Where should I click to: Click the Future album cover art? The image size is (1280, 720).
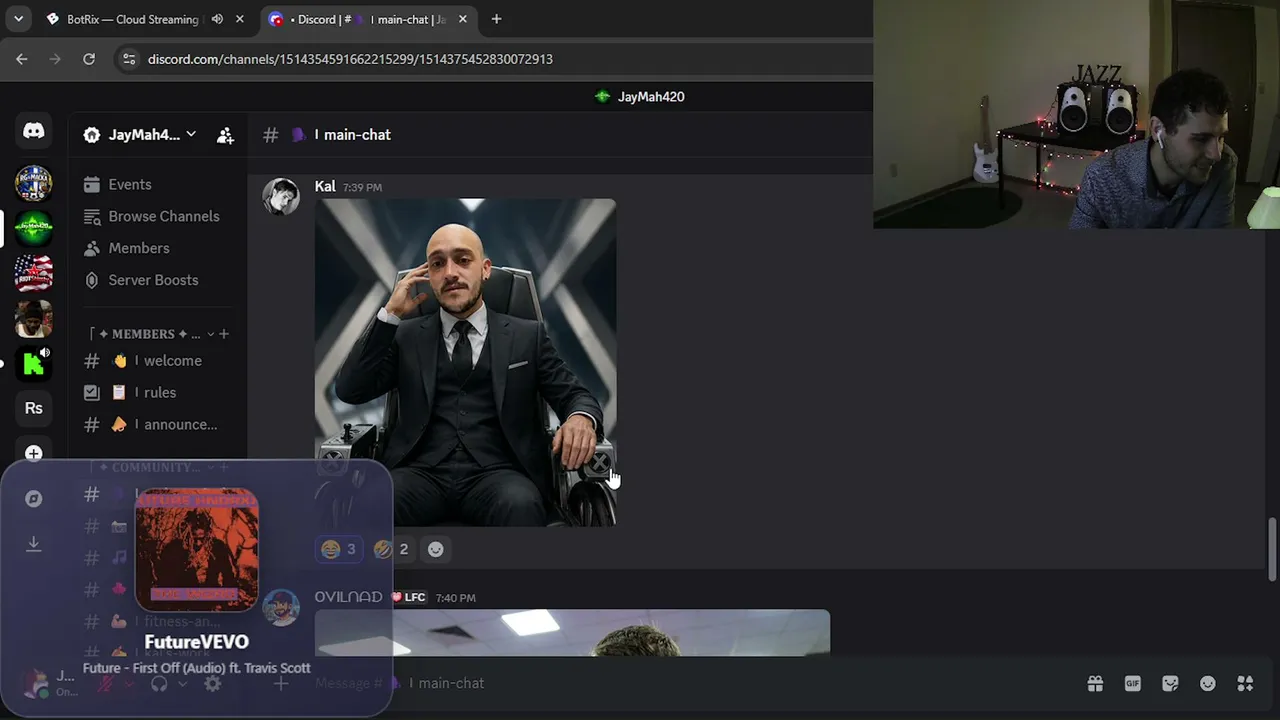click(197, 549)
